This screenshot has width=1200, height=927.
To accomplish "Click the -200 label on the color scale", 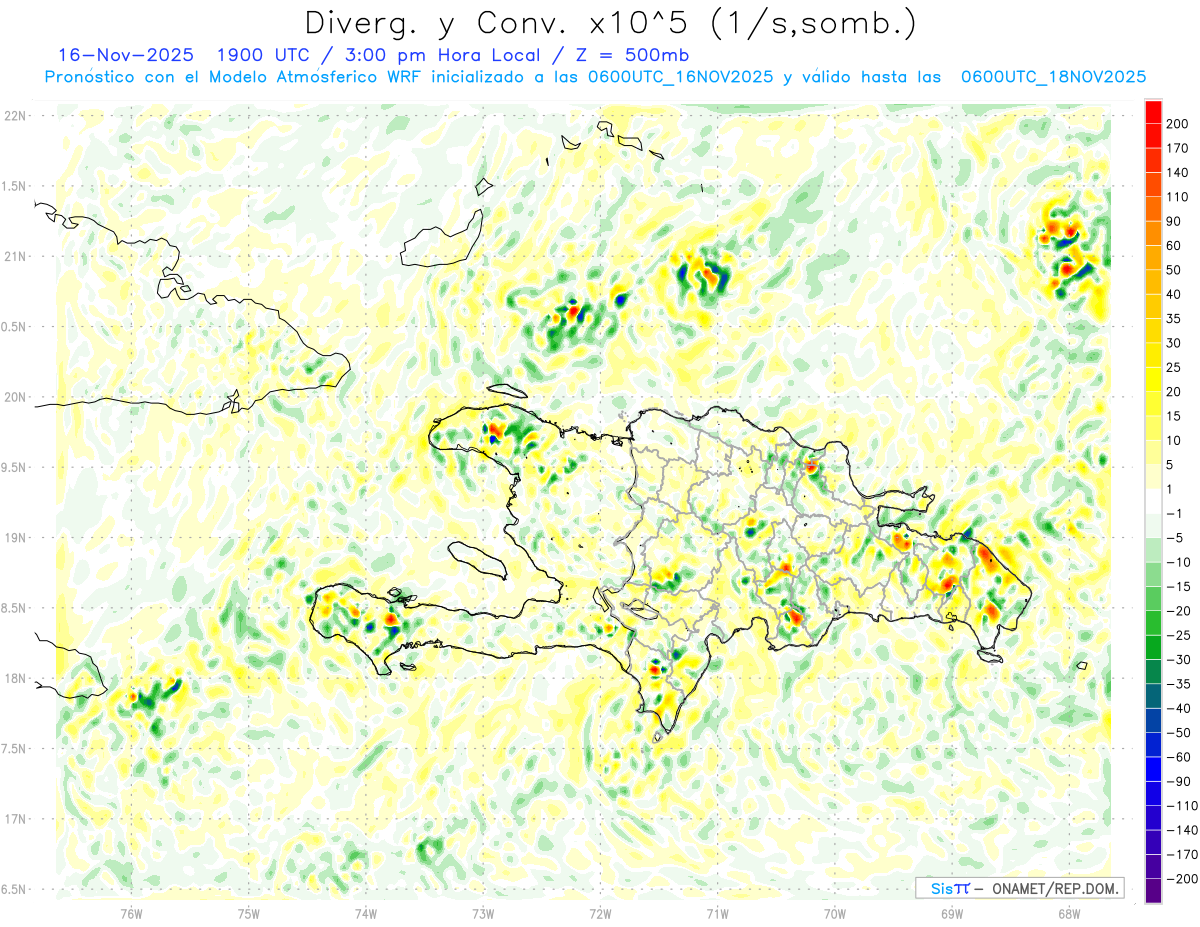I will [x=1181, y=879].
